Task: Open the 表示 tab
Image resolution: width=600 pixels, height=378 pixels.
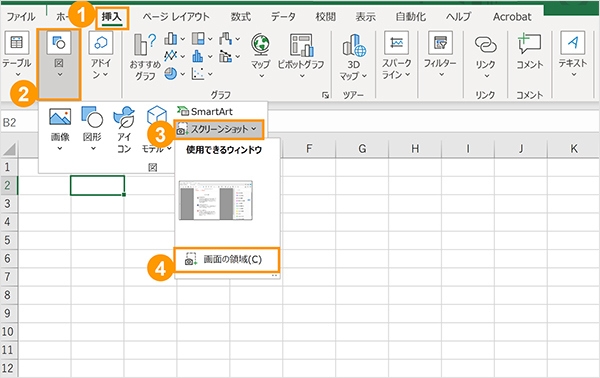Action: [365, 17]
